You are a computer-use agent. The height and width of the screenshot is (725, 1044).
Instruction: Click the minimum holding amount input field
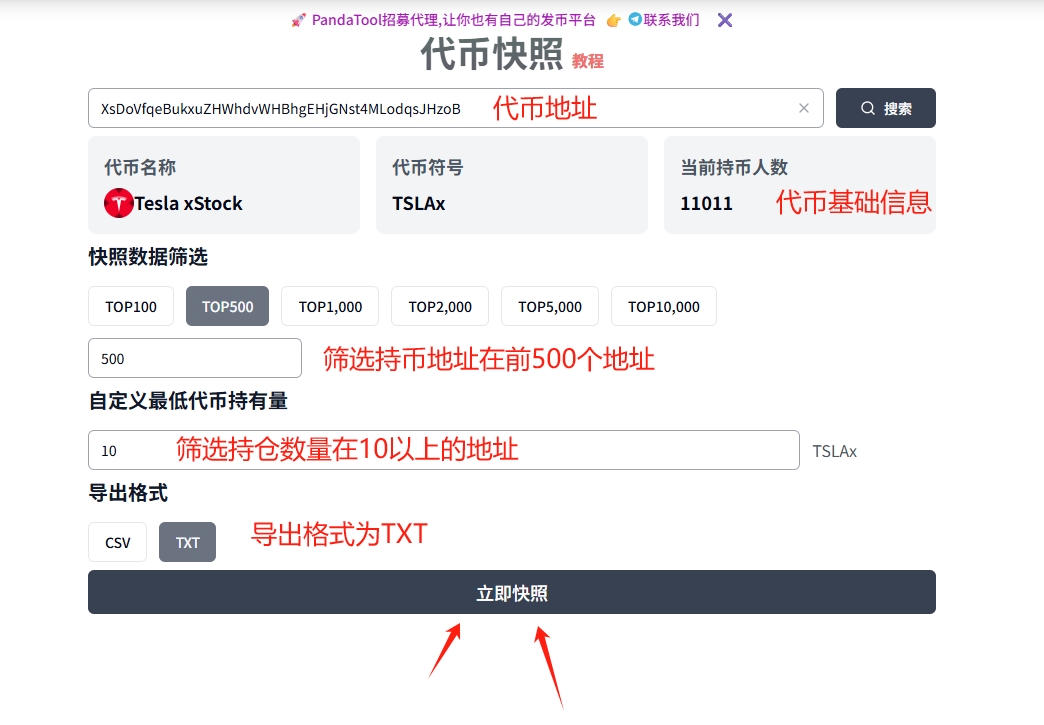[443, 450]
